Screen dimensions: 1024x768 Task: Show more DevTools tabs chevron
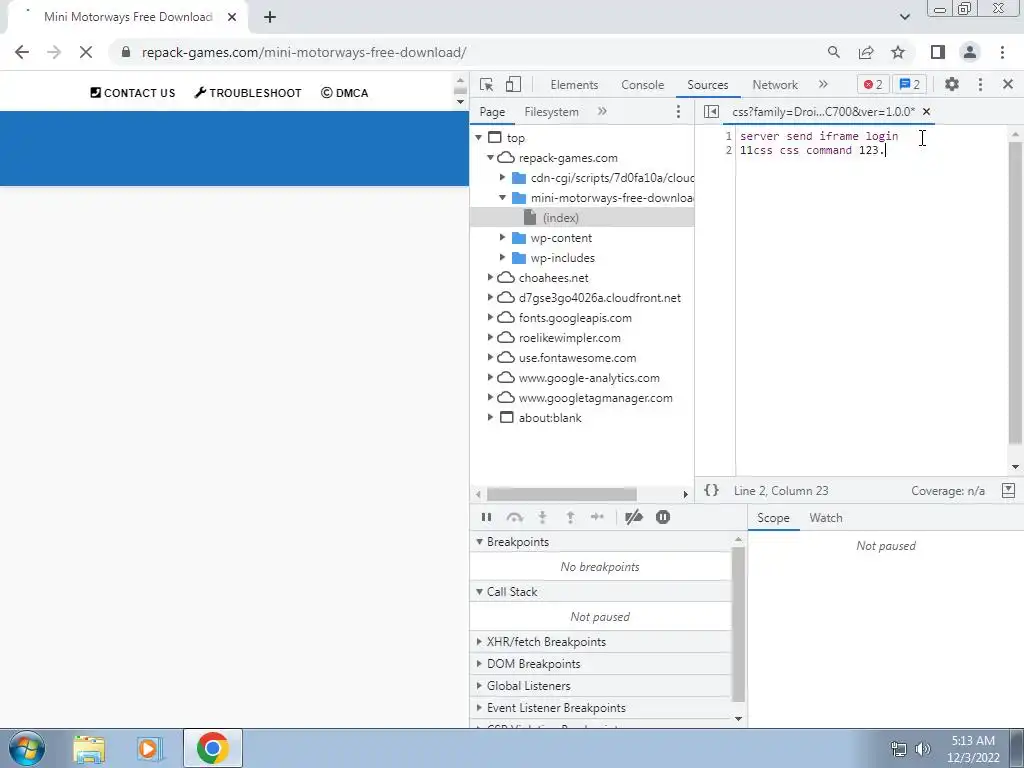[823, 84]
